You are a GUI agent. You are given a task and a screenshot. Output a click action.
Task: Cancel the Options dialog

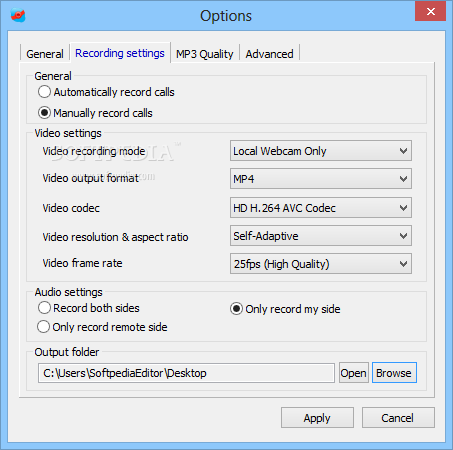(x=398, y=418)
